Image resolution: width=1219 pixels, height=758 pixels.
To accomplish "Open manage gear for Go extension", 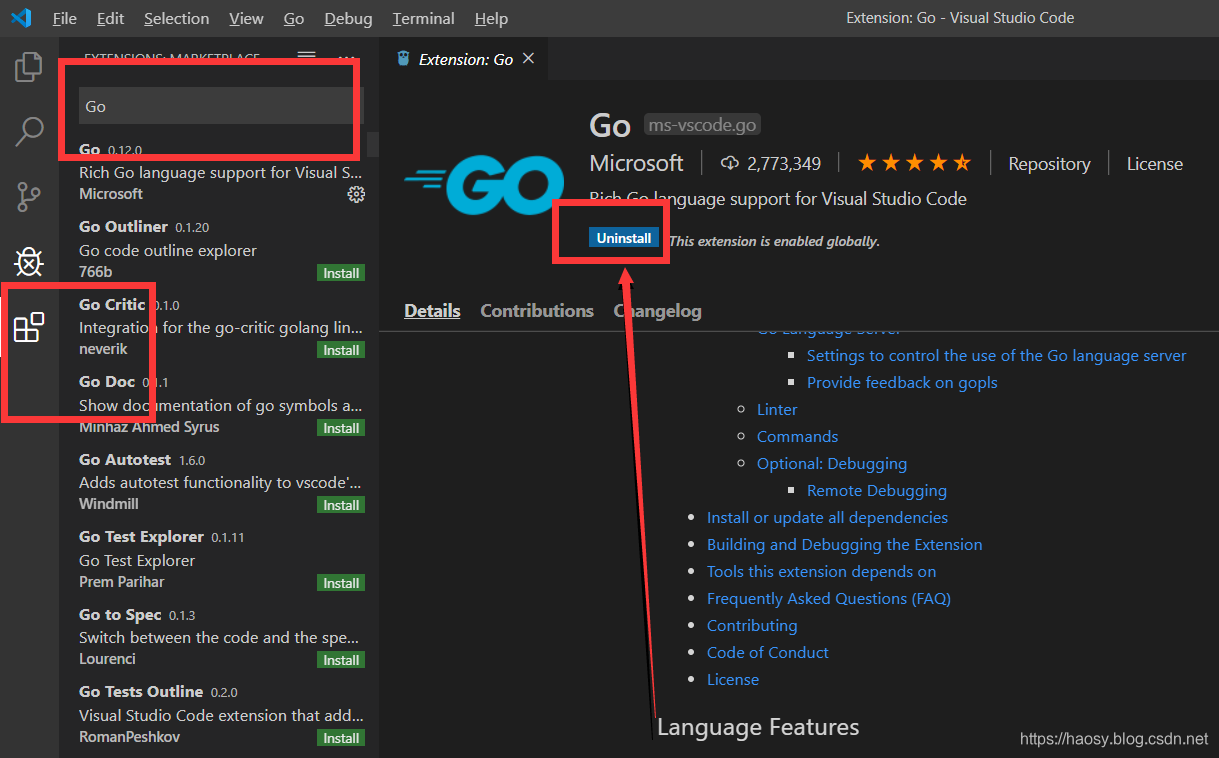I will click(356, 194).
